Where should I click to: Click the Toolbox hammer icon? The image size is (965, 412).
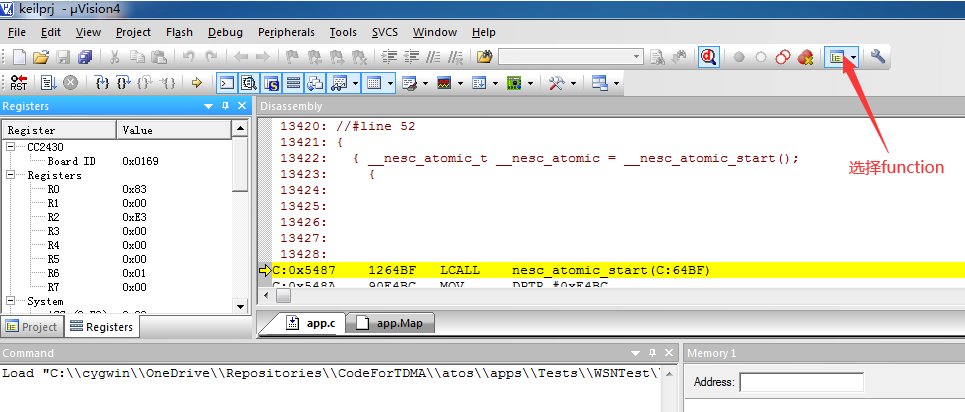pyautogui.click(x=556, y=83)
